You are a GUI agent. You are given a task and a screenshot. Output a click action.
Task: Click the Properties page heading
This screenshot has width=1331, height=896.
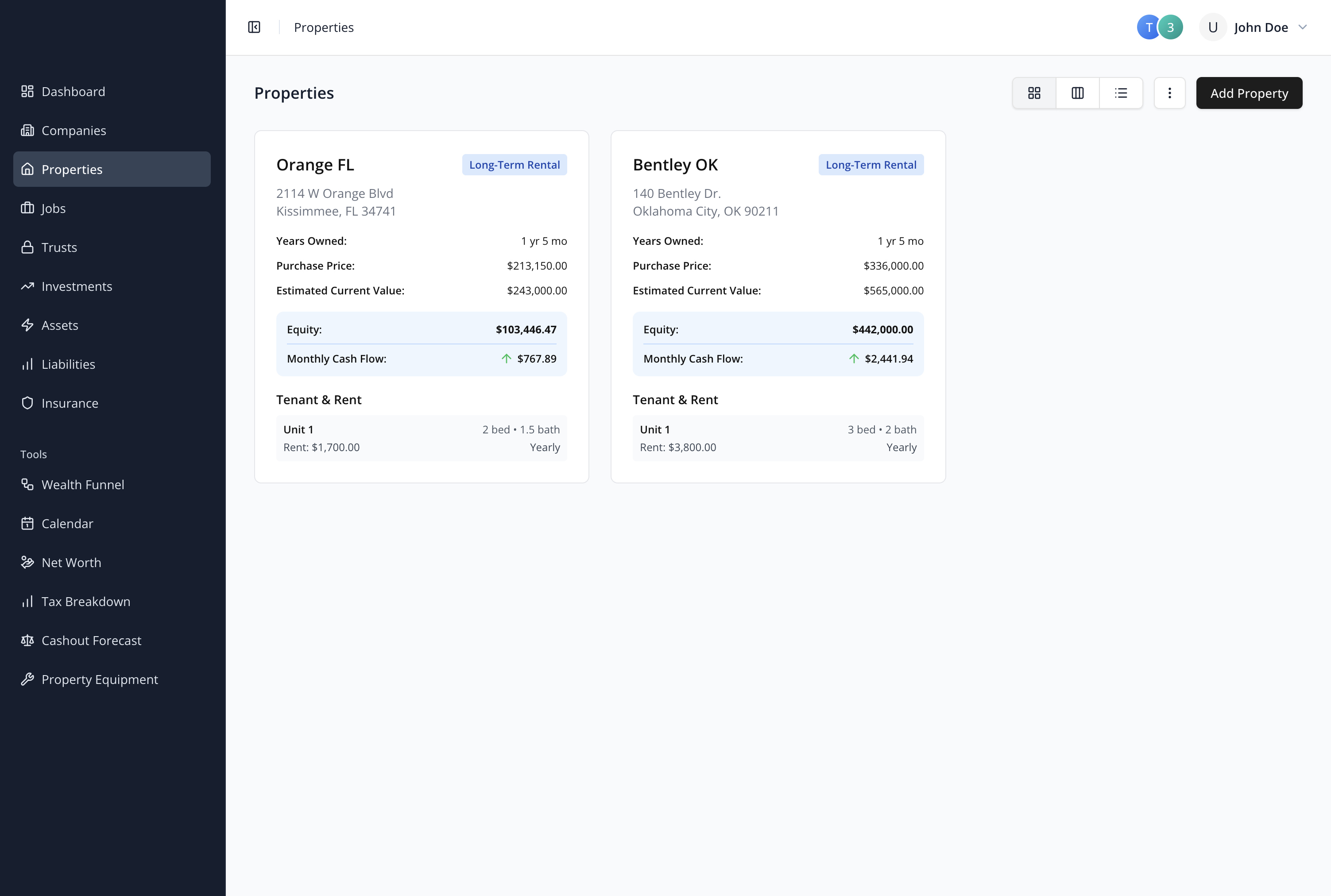tap(294, 93)
